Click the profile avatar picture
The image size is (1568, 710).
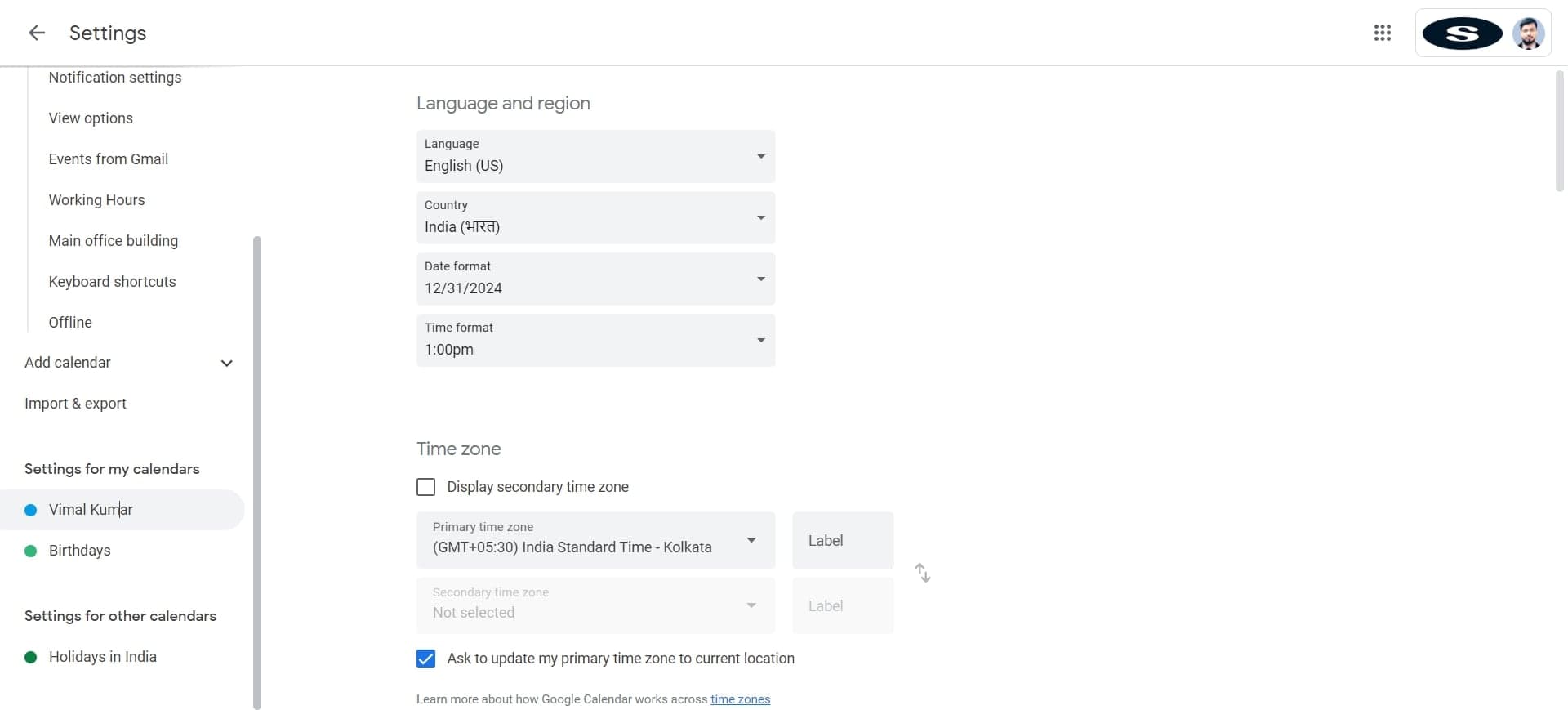tap(1528, 33)
